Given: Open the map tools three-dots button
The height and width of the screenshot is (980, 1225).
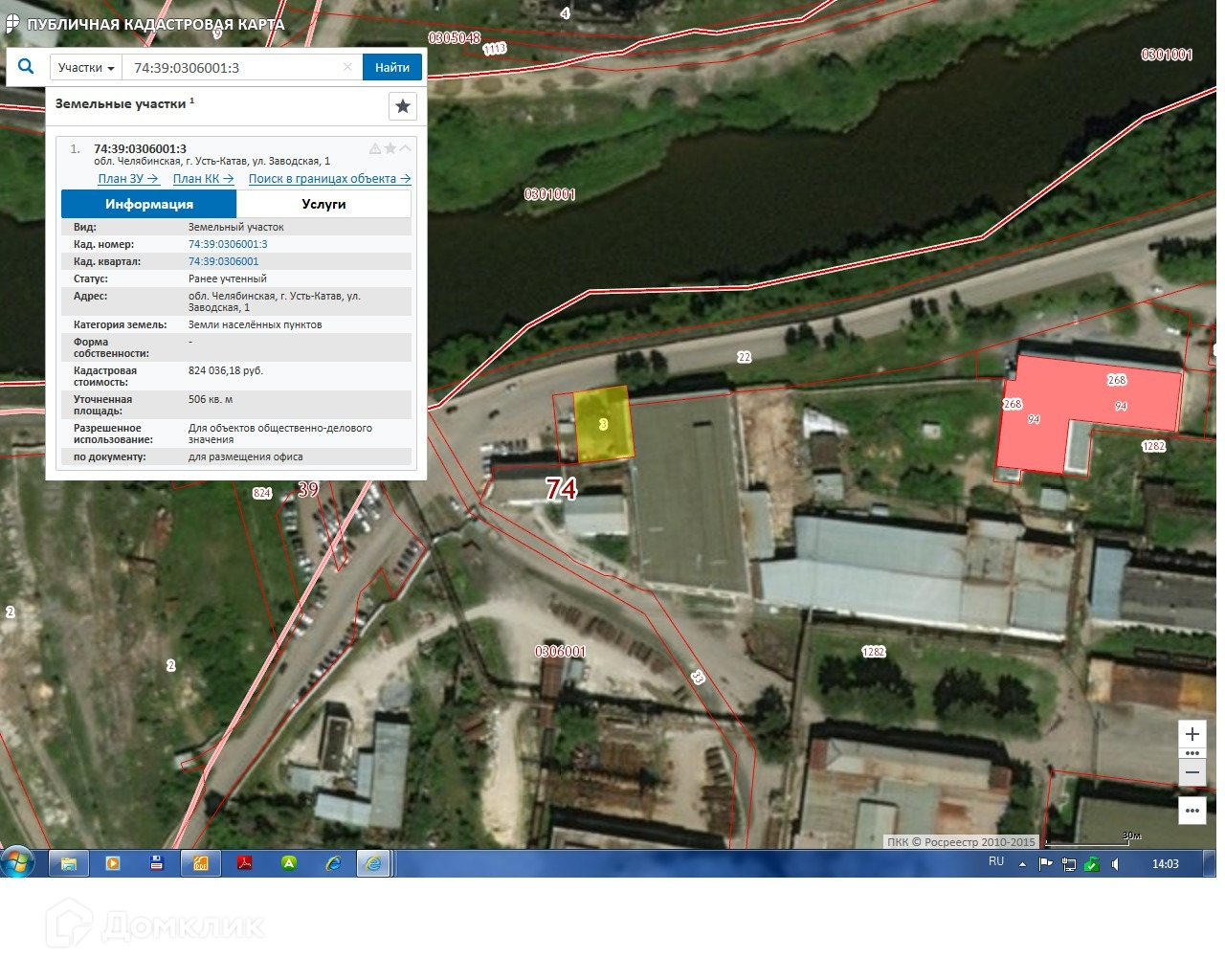Looking at the screenshot, I should [1192, 811].
